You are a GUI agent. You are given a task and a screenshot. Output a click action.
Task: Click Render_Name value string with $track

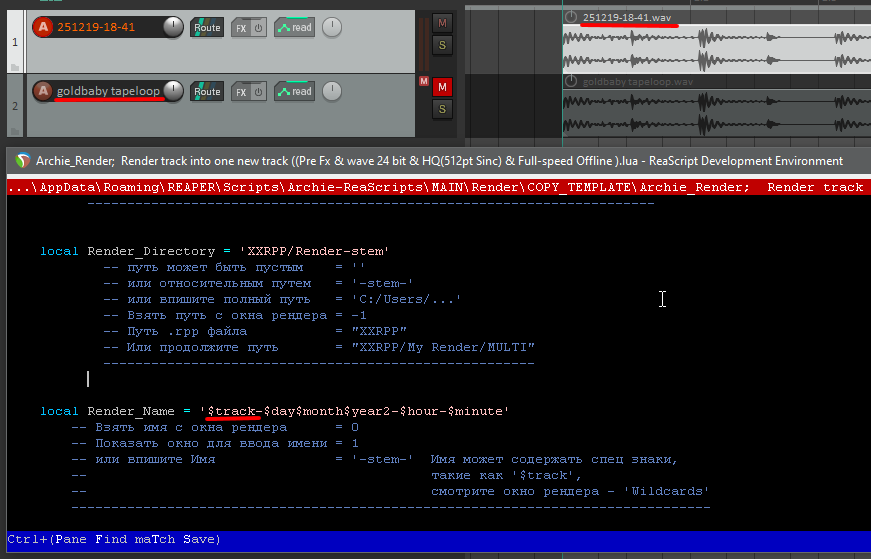pos(354,411)
